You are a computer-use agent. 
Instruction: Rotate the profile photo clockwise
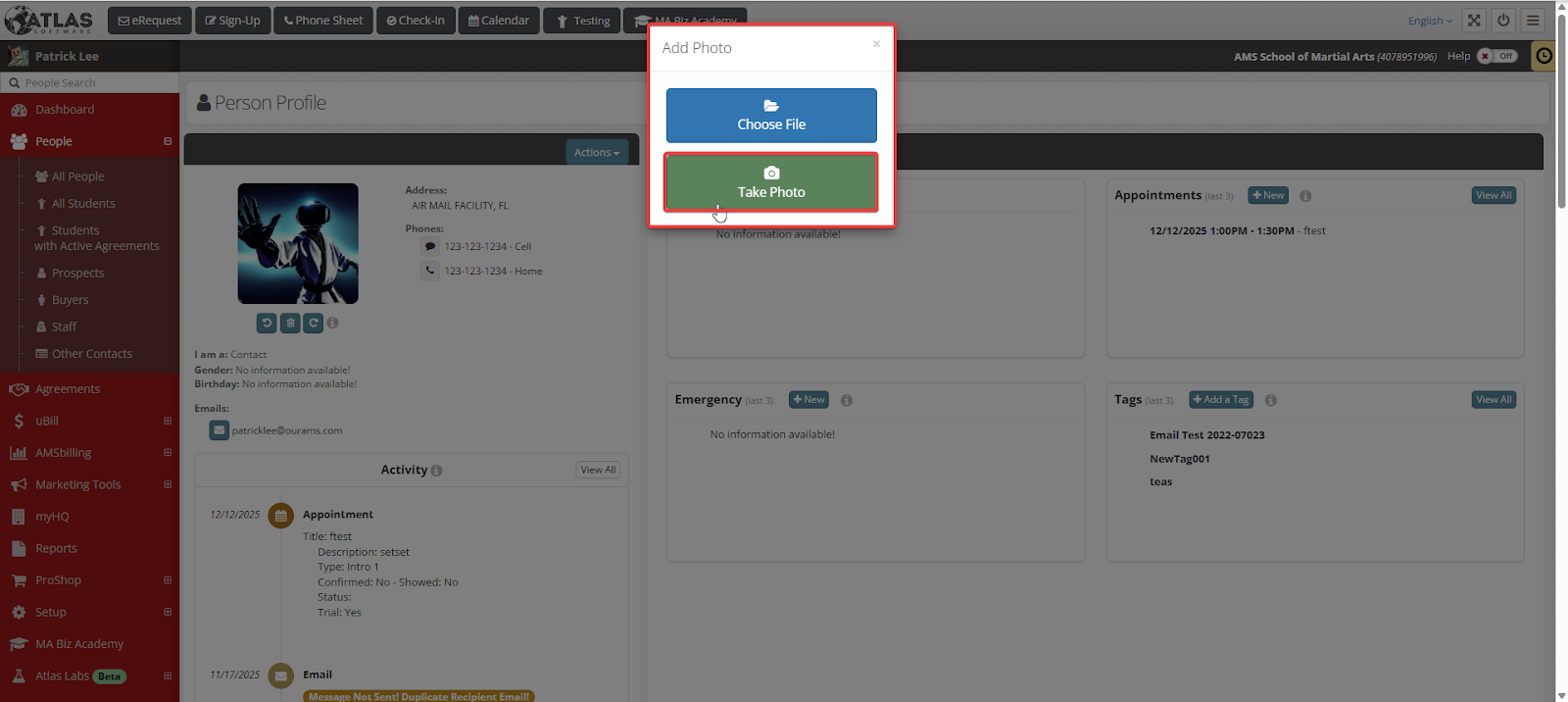[314, 323]
